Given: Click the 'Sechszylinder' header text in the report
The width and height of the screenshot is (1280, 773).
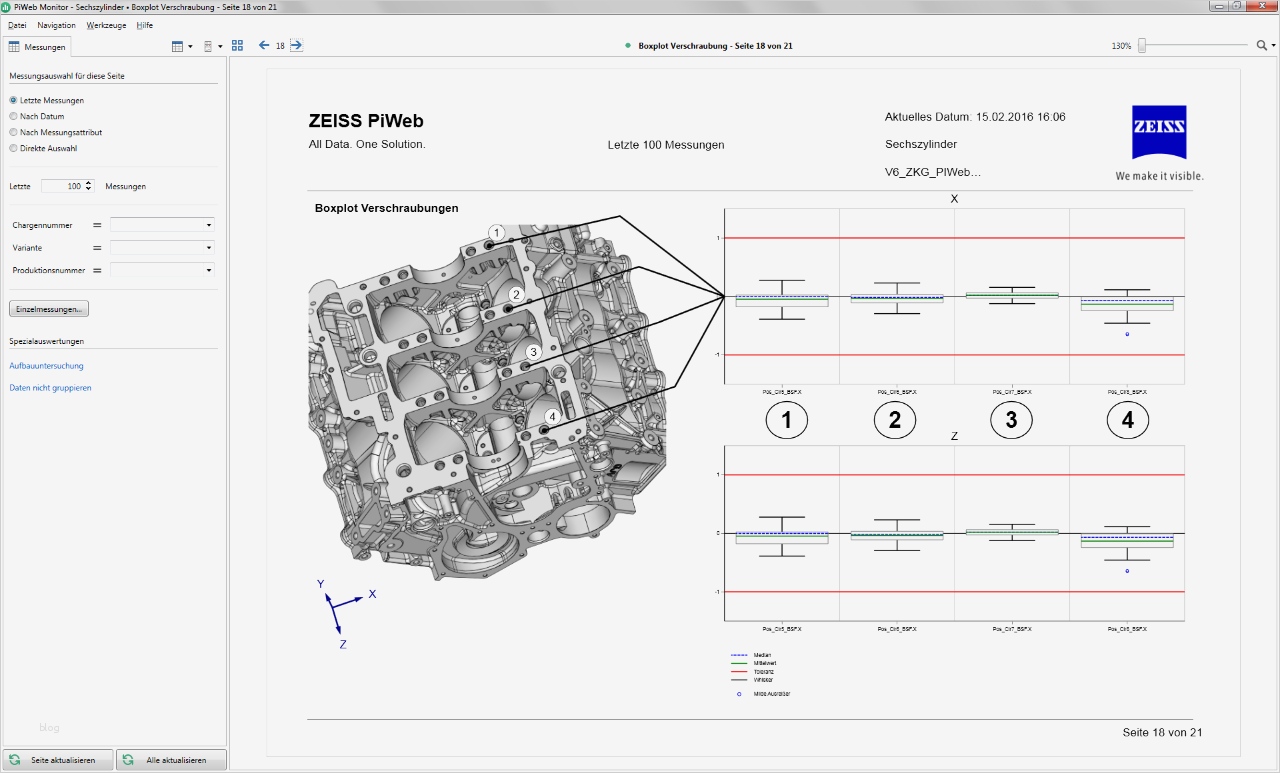Looking at the screenshot, I should point(921,144).
